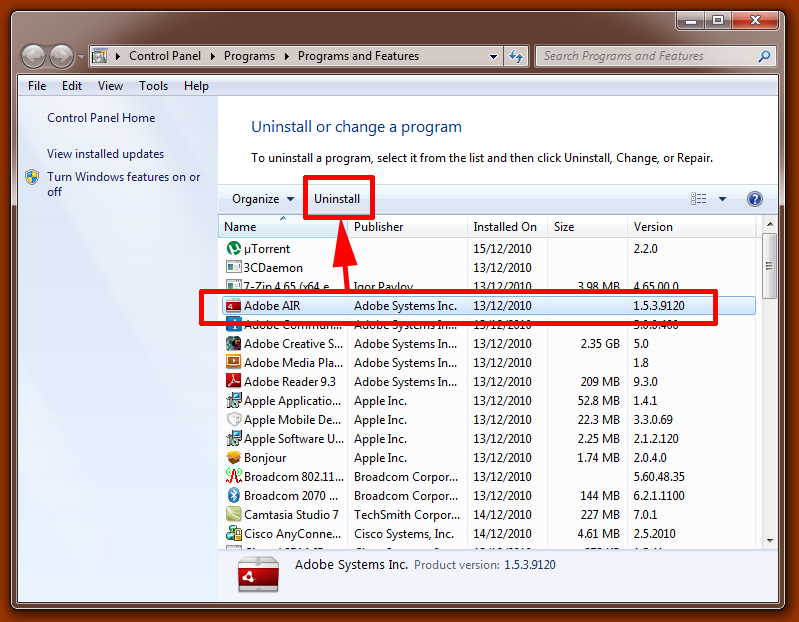Click the Broadcom 2070 Bluetooth icon
The height and width of the screenshot is (622, 799).
tap(233, 495)
